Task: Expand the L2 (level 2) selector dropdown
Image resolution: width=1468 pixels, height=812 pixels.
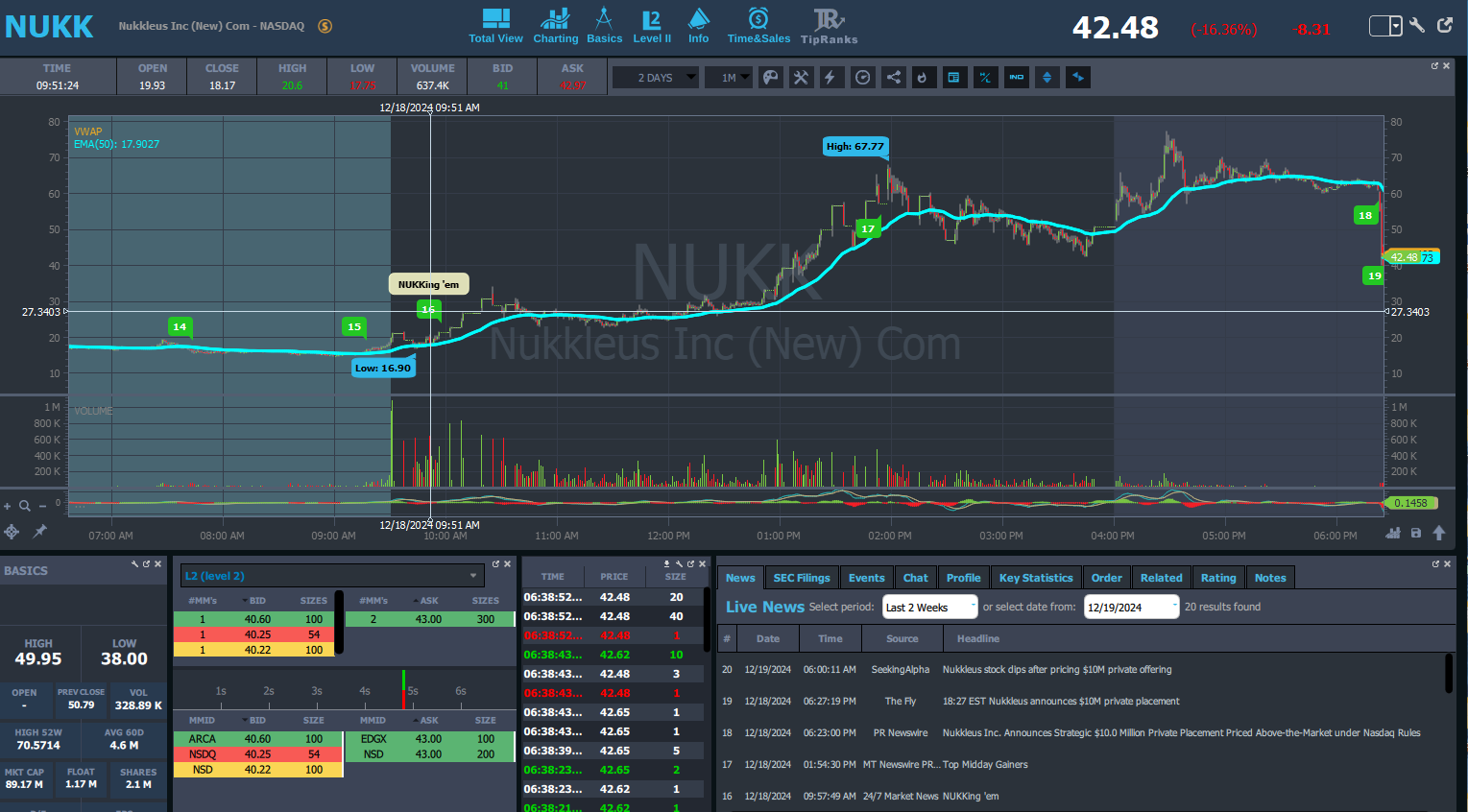Action: click(x=332, y=576)
